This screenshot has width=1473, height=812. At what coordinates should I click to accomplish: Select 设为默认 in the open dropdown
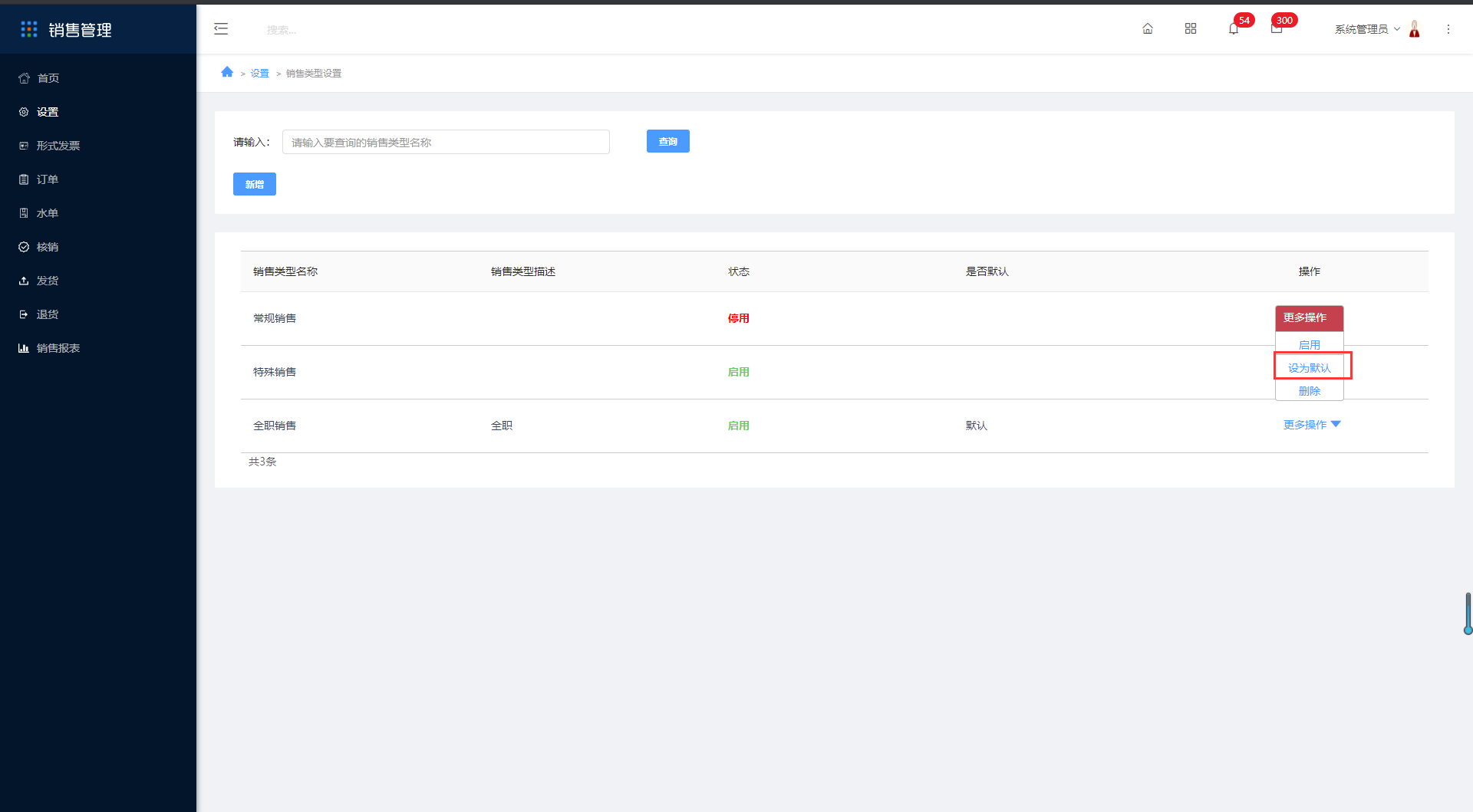pos(1309,367)
